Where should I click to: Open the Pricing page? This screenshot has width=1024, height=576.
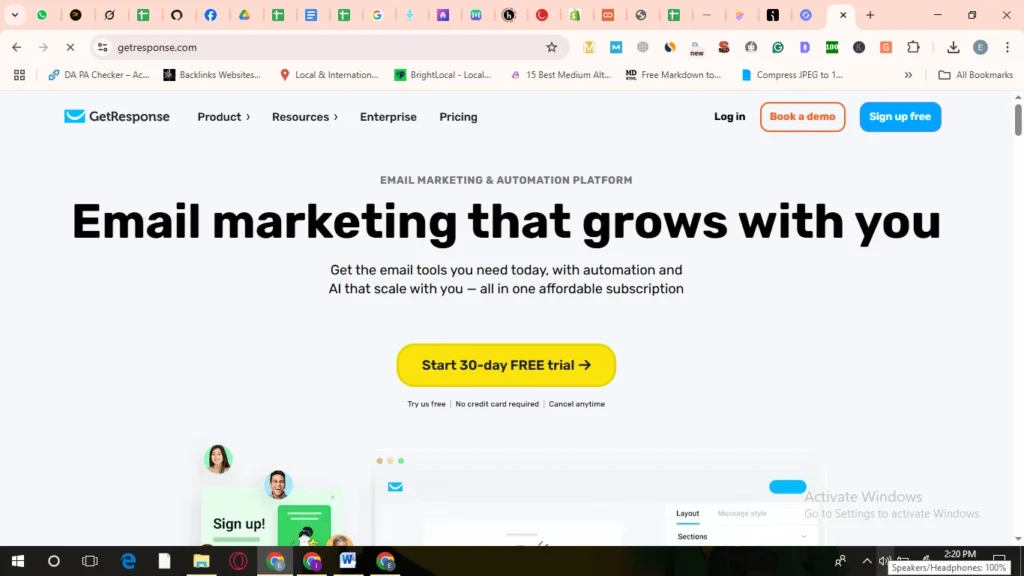point(458,117)
